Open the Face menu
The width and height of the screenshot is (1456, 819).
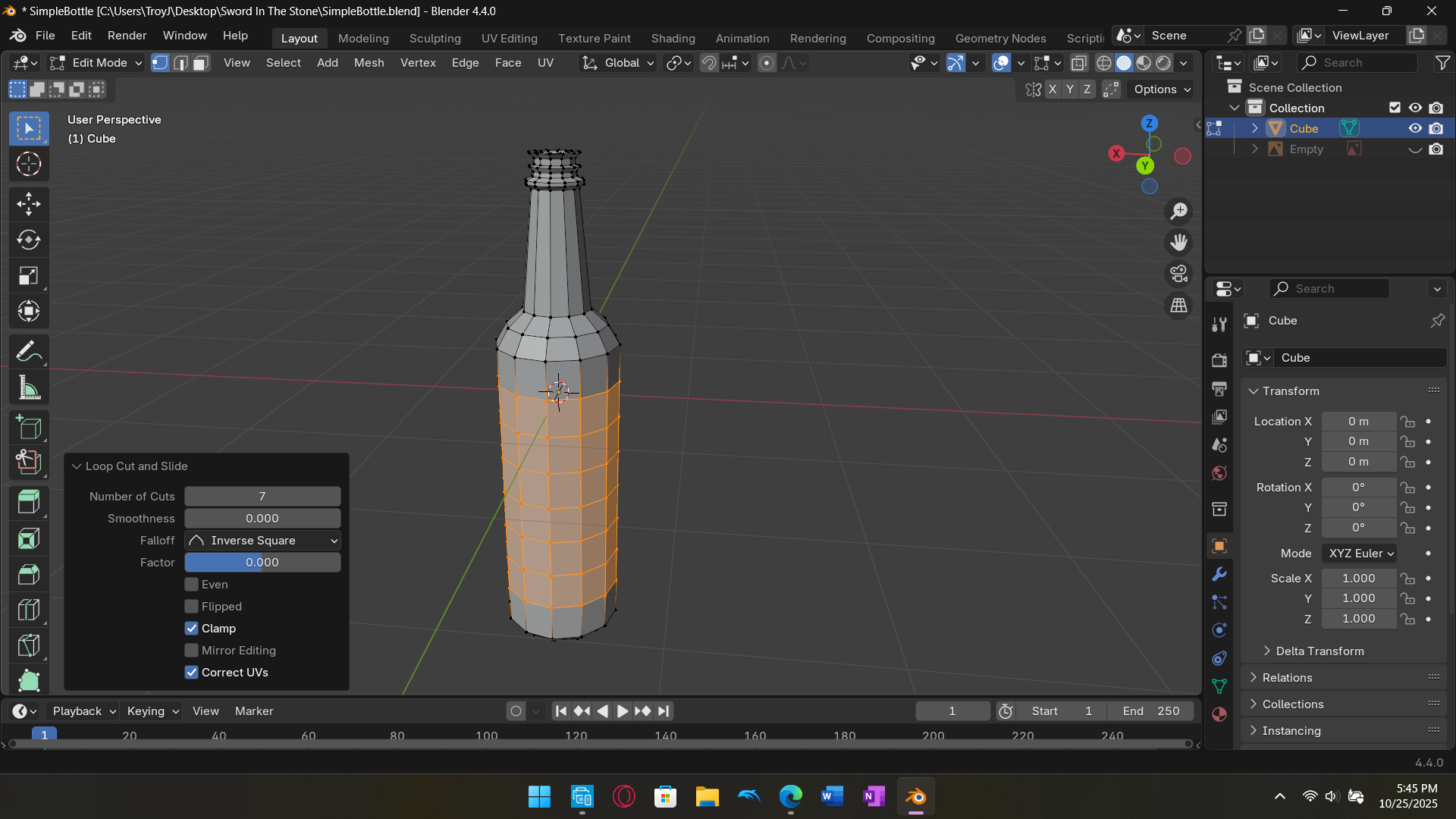pos(507,63)
